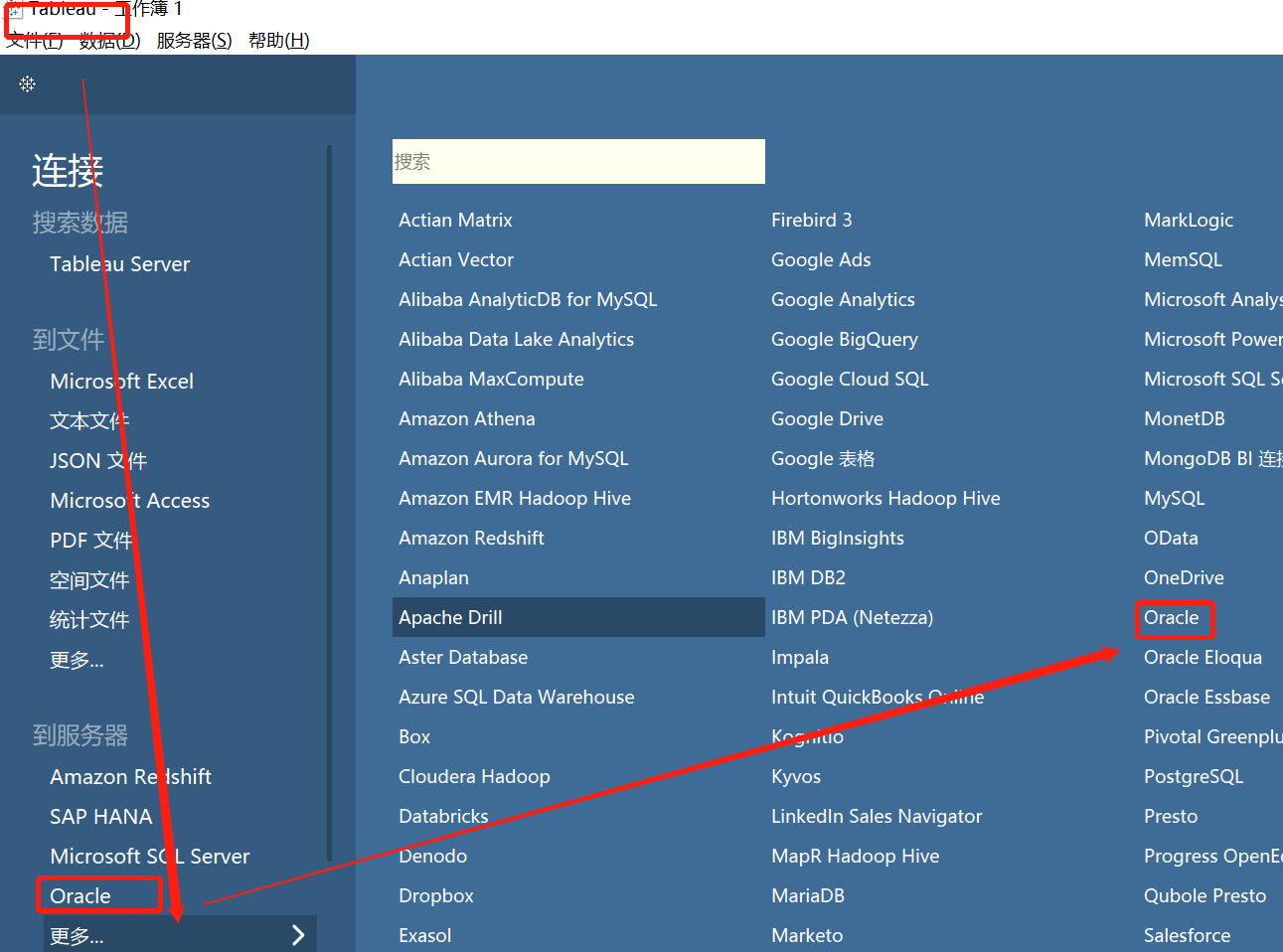Viewport: 1283px width, 952px height.
Task: Select IBM PDA (Netezza) connector
Action: click(853, 617)
